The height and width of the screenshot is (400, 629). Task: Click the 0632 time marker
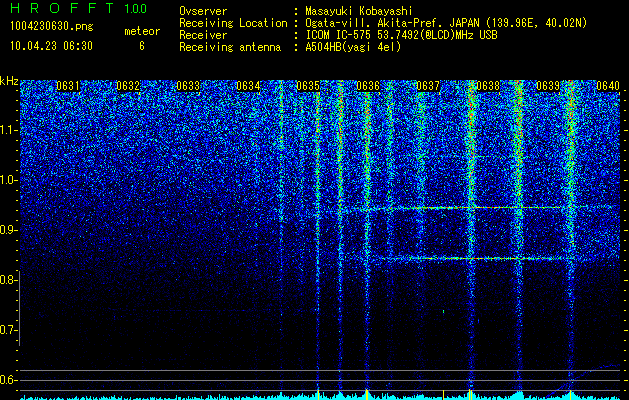[128, 86]
